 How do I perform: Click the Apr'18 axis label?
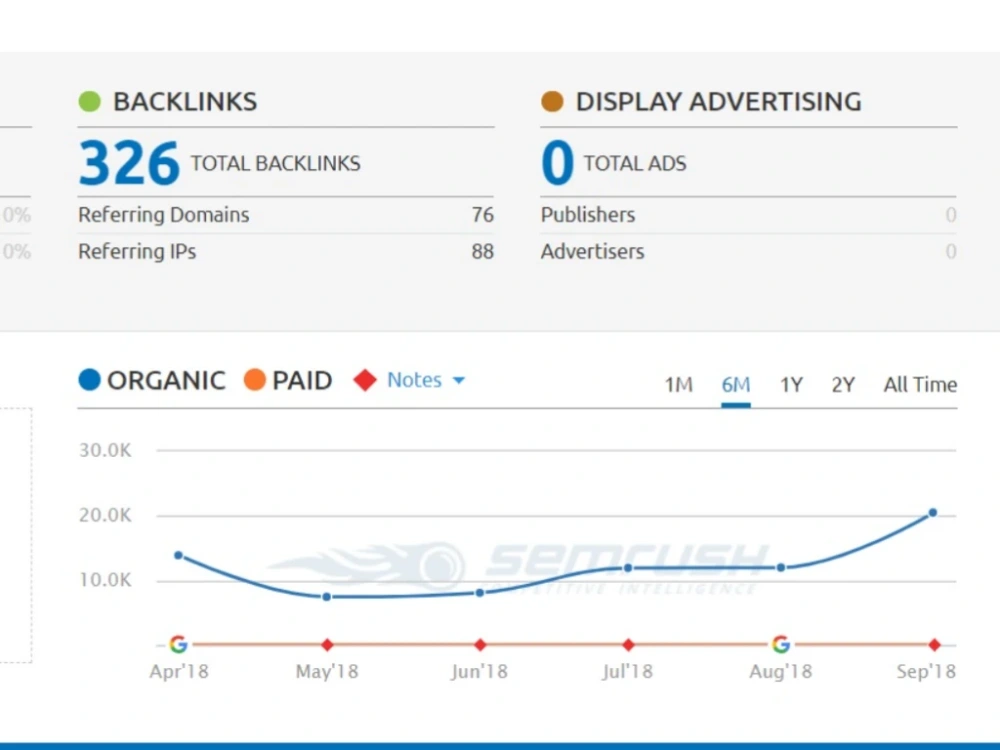(179, 672)
